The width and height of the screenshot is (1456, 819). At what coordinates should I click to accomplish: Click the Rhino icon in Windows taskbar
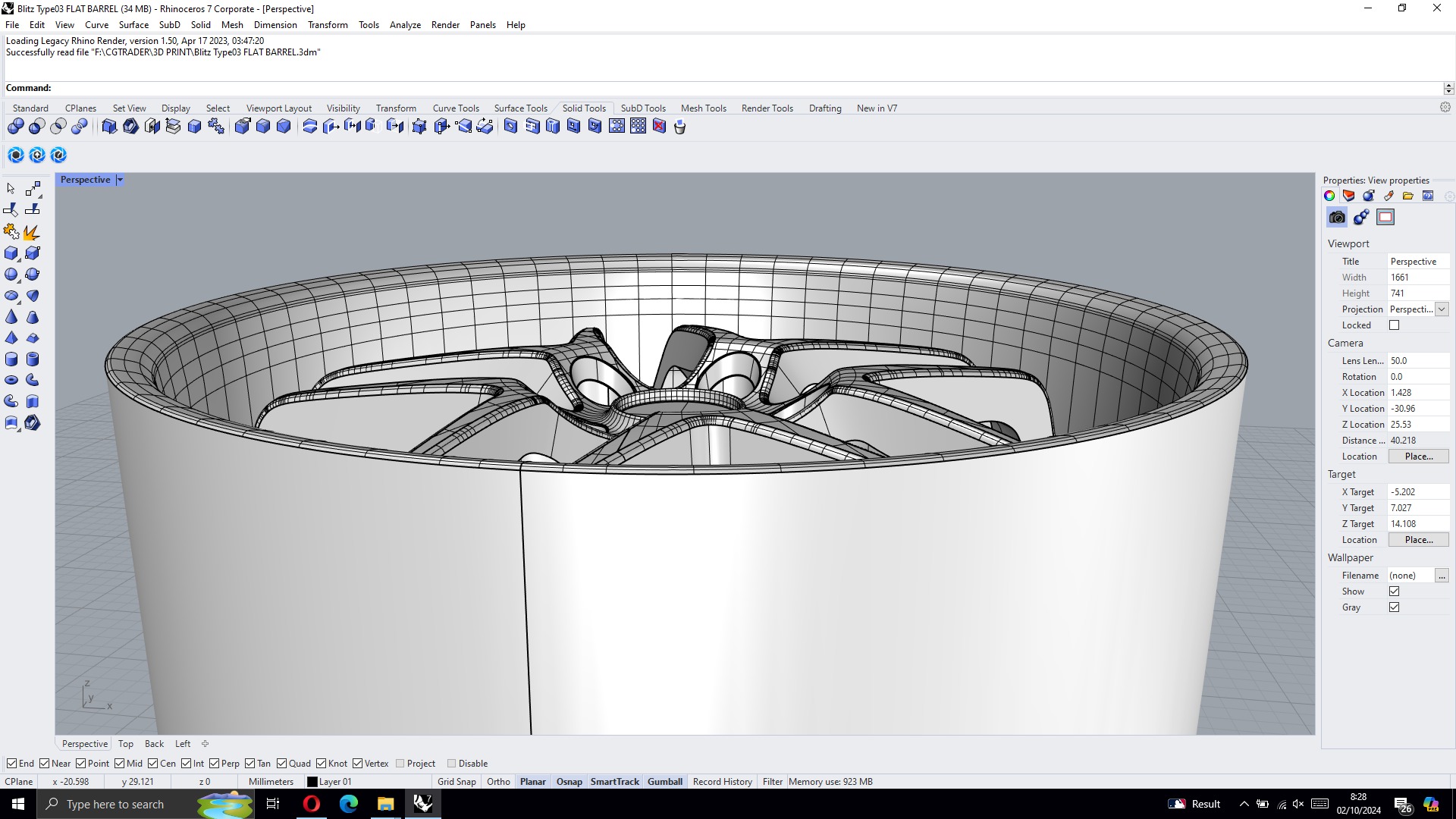[x=423, y=804]
